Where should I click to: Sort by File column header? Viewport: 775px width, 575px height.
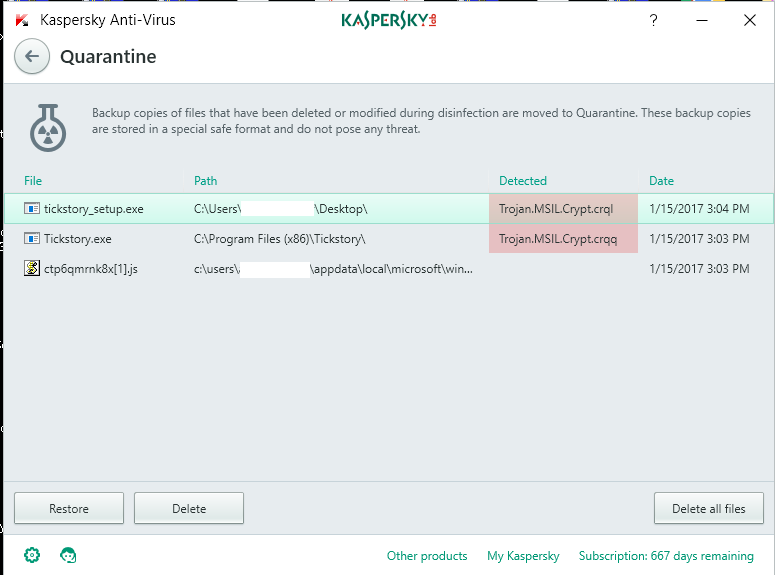coord(33,181)
